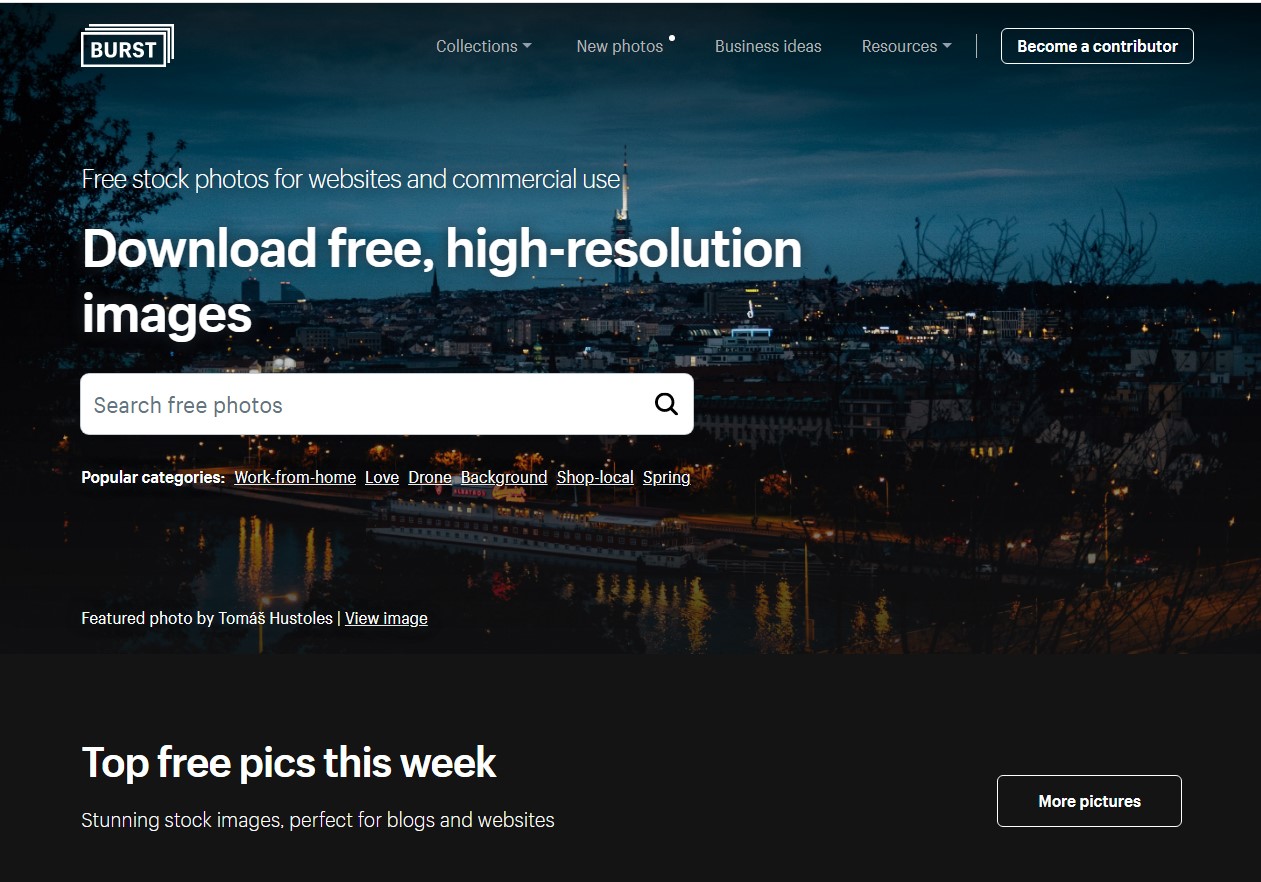Image resolution: width=1261 pixels, height=882 pixels.
Task: Open the Background category link
Action: point(504,477)
